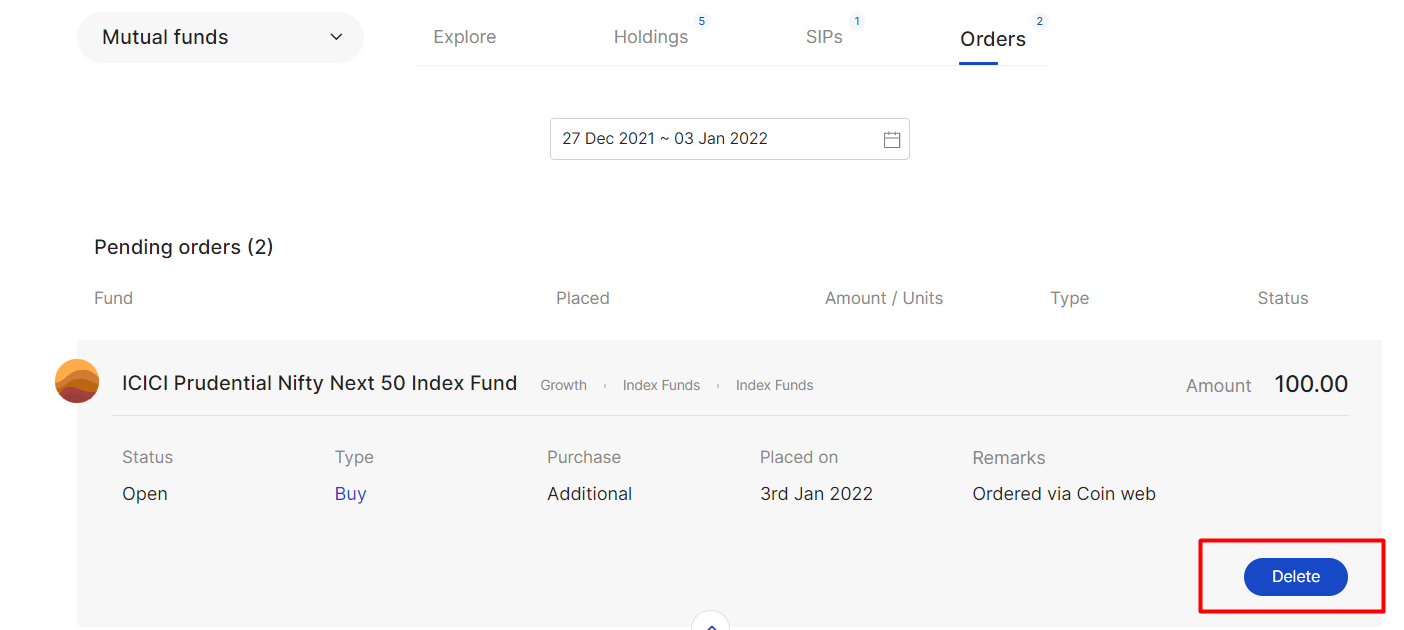
Task: Click the 100.00 amount value
Action: [x=1311, y=384]
